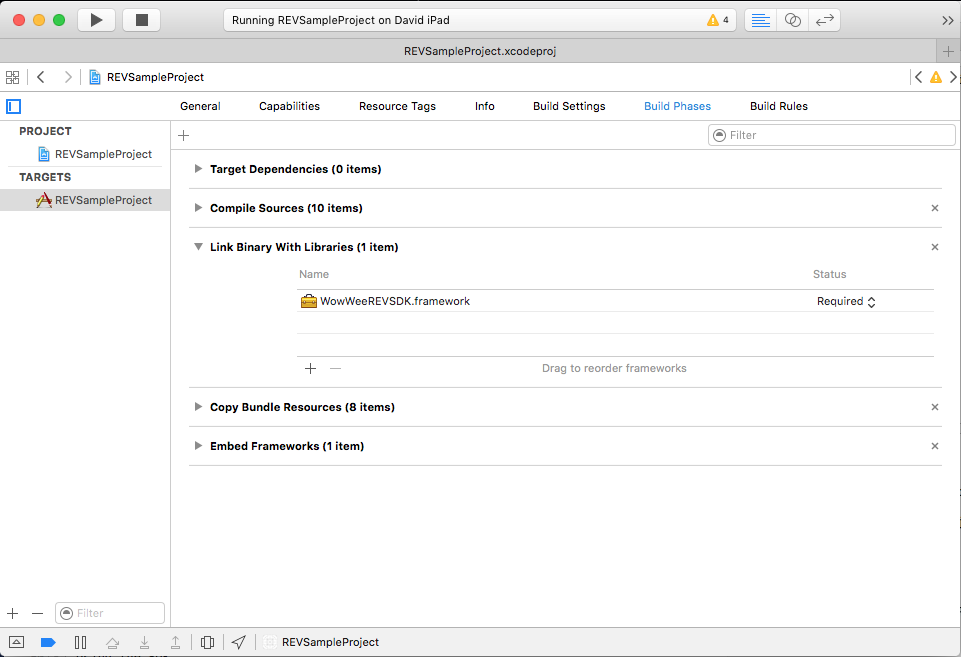Simulate location arrow icon
Screen dimensions: 961x657
point(238,642)
